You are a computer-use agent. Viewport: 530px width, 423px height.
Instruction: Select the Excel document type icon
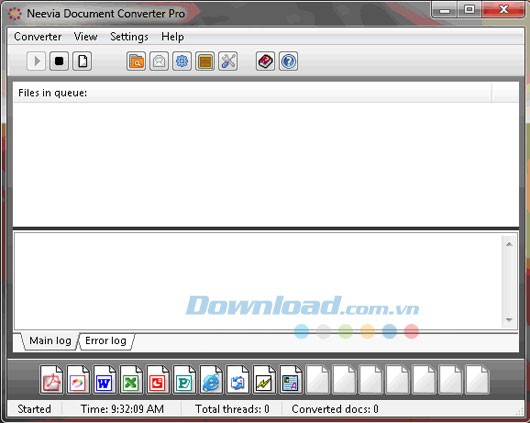tap(131, 379)
